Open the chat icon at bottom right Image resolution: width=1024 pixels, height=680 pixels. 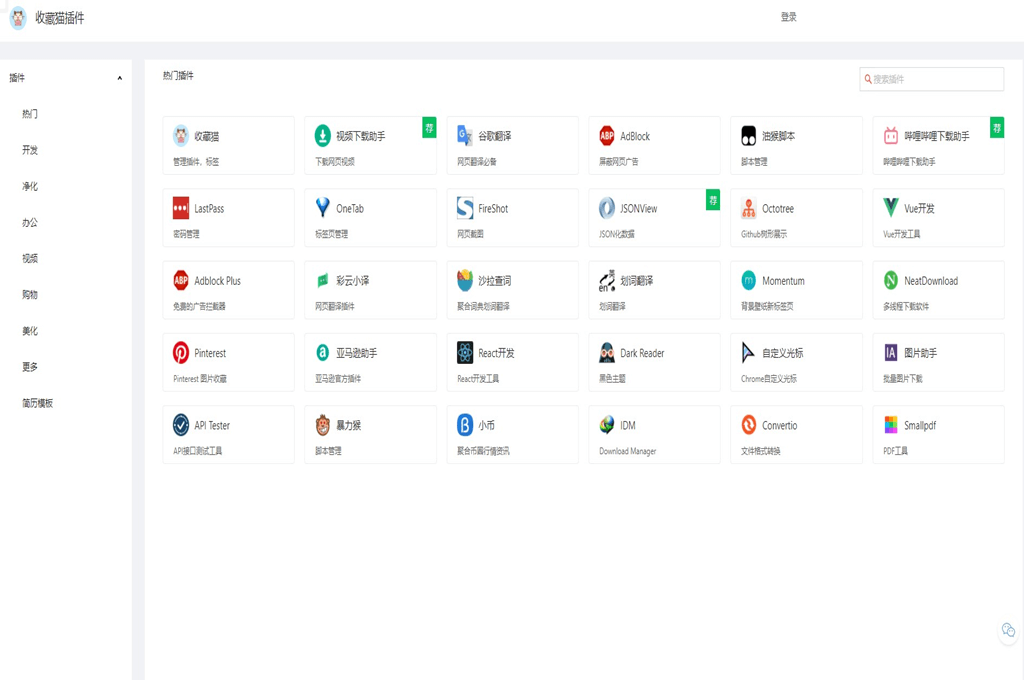pos(1008,630)
